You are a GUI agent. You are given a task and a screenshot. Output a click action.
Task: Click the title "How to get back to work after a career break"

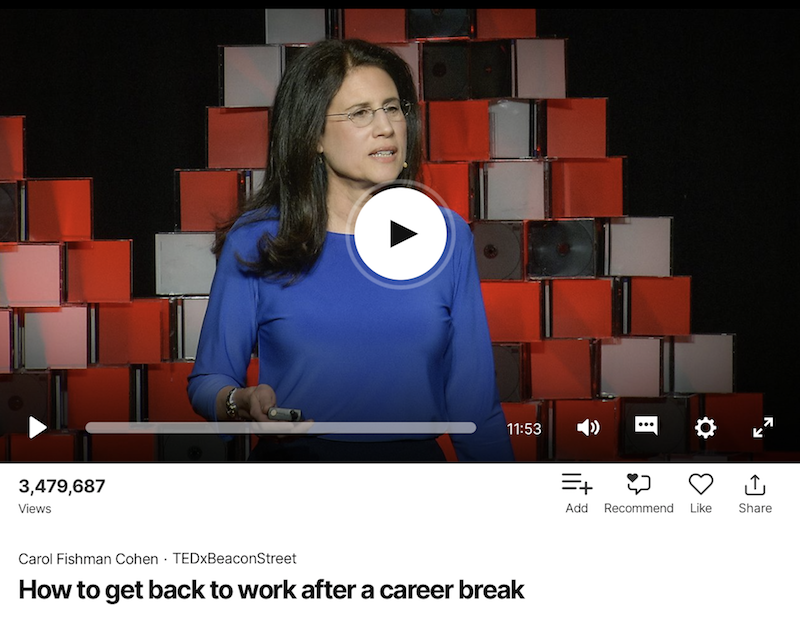pos(271,590)
